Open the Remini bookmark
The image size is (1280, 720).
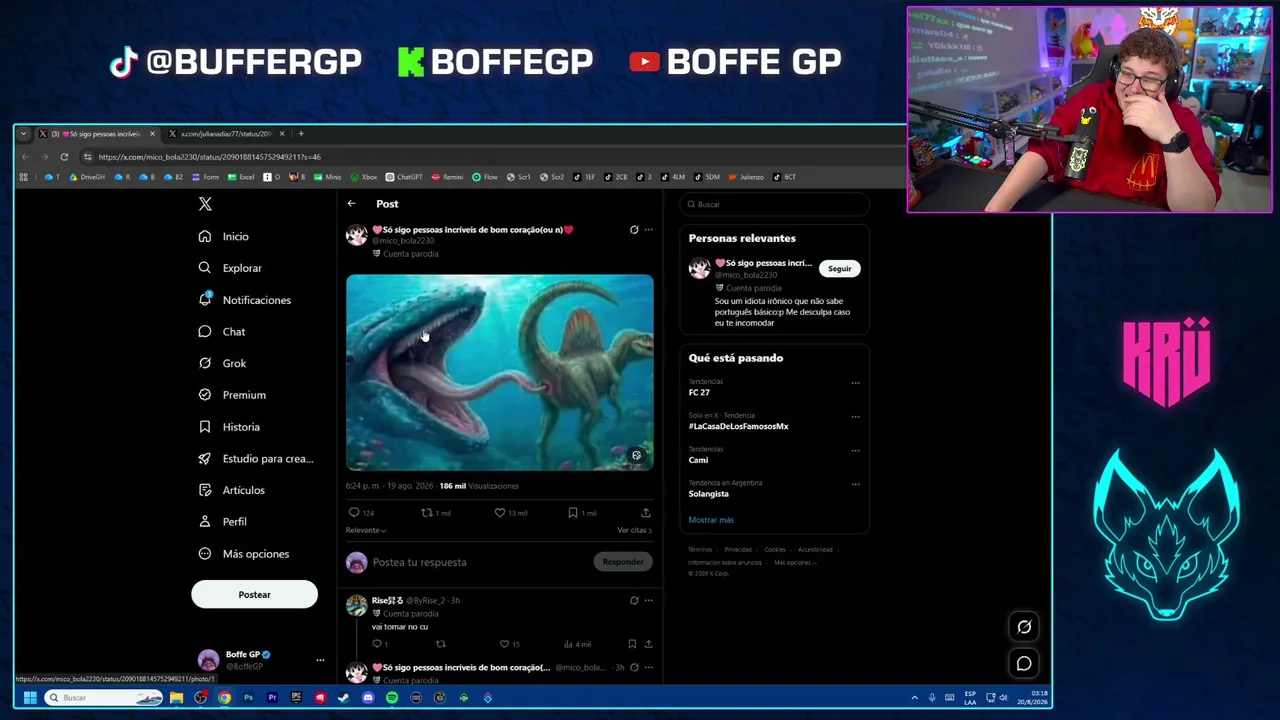pos(447,177)
